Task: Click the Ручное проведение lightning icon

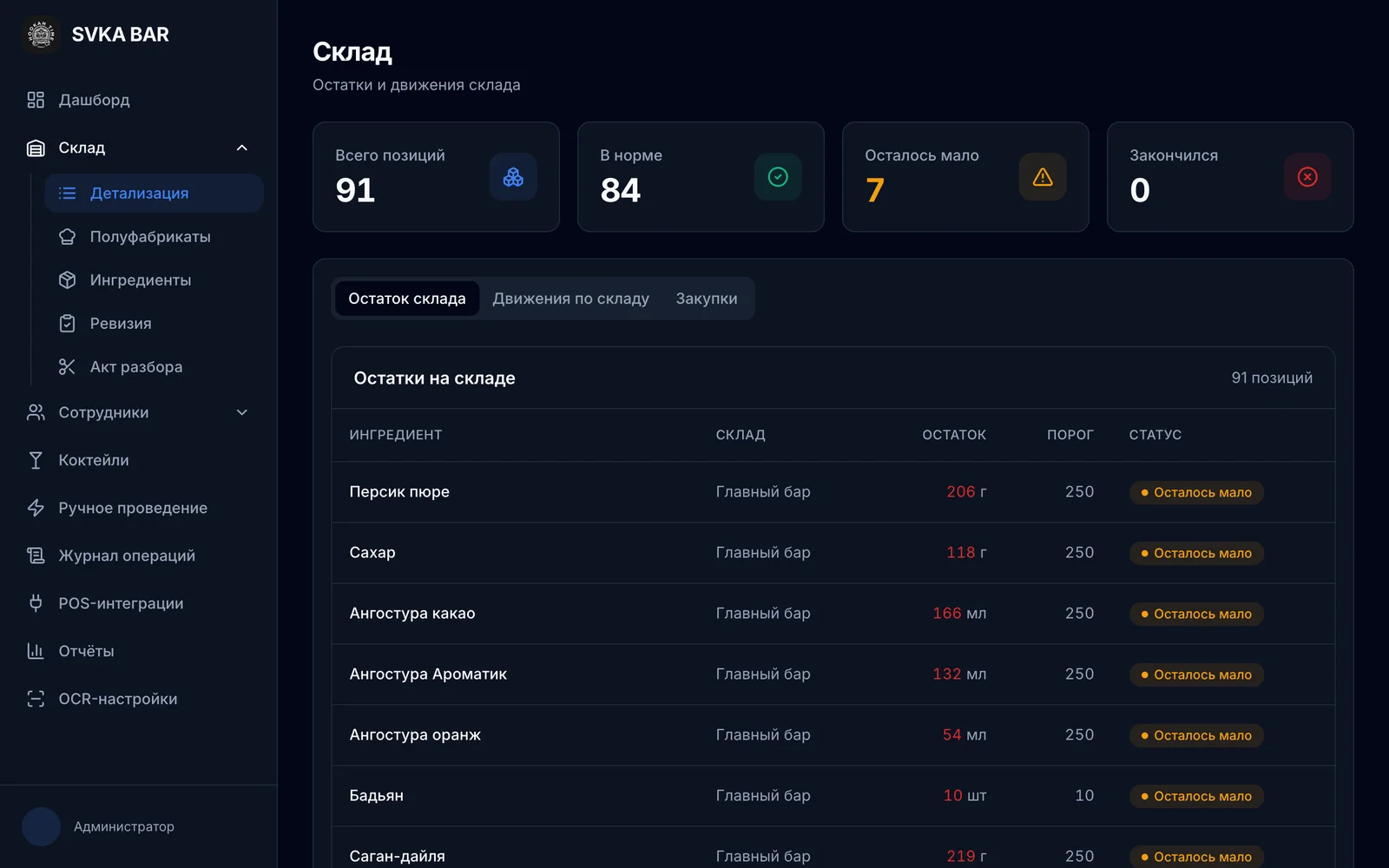Action: pos(36,508)
